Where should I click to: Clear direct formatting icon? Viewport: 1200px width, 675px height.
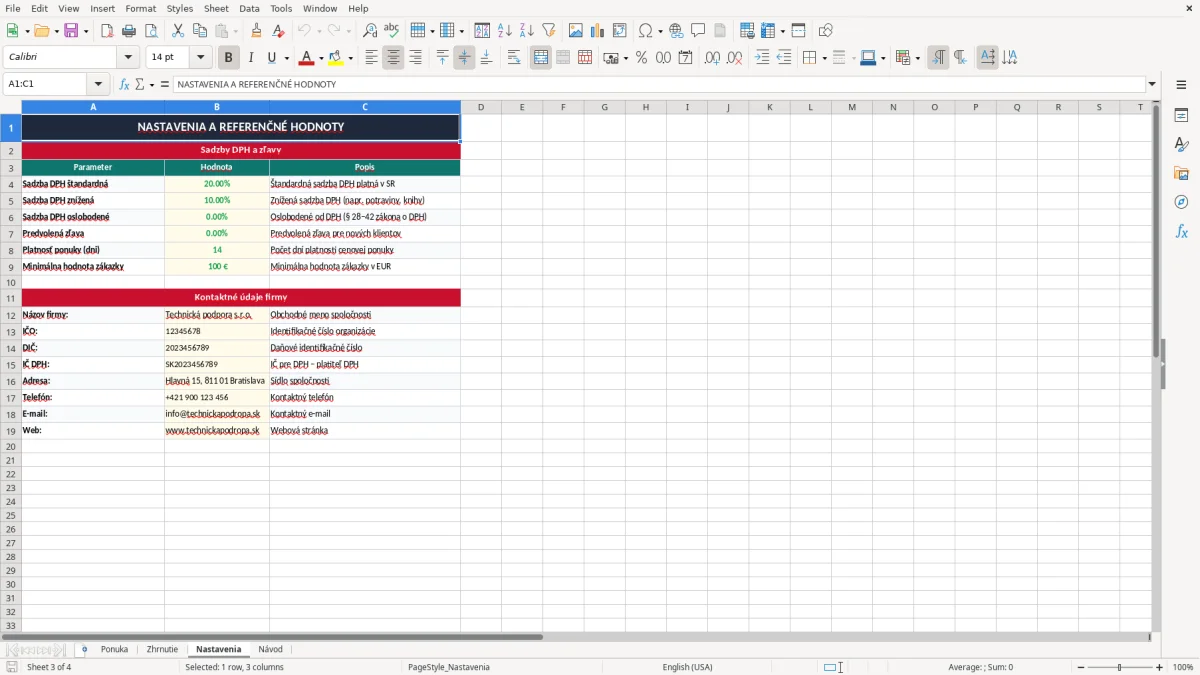pyautogui.click(x=279, y=31)
